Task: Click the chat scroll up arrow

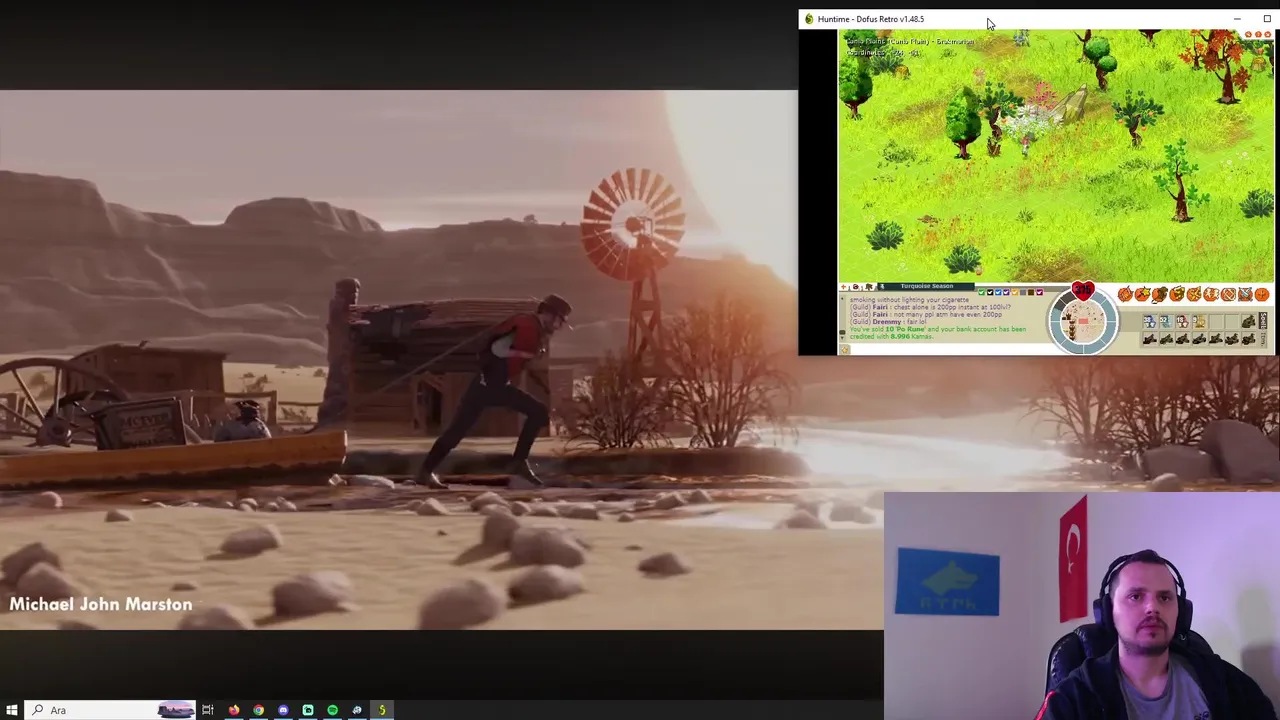Action: (x=842, y=298)
